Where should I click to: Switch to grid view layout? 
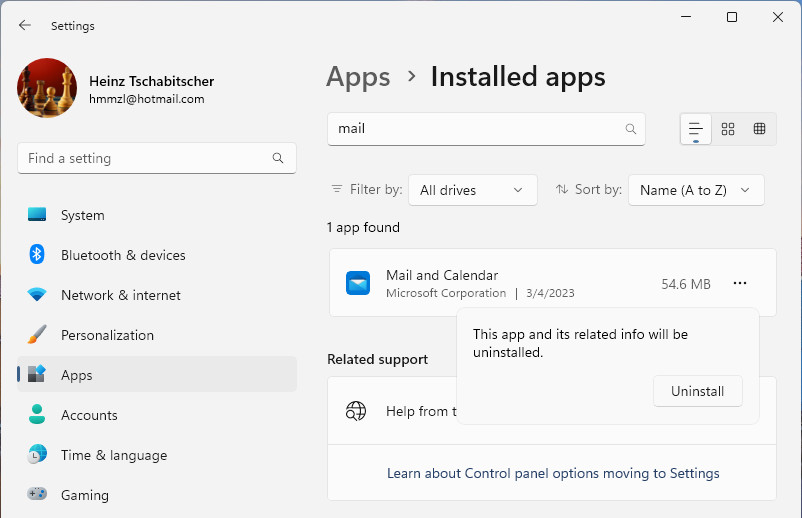728,129
